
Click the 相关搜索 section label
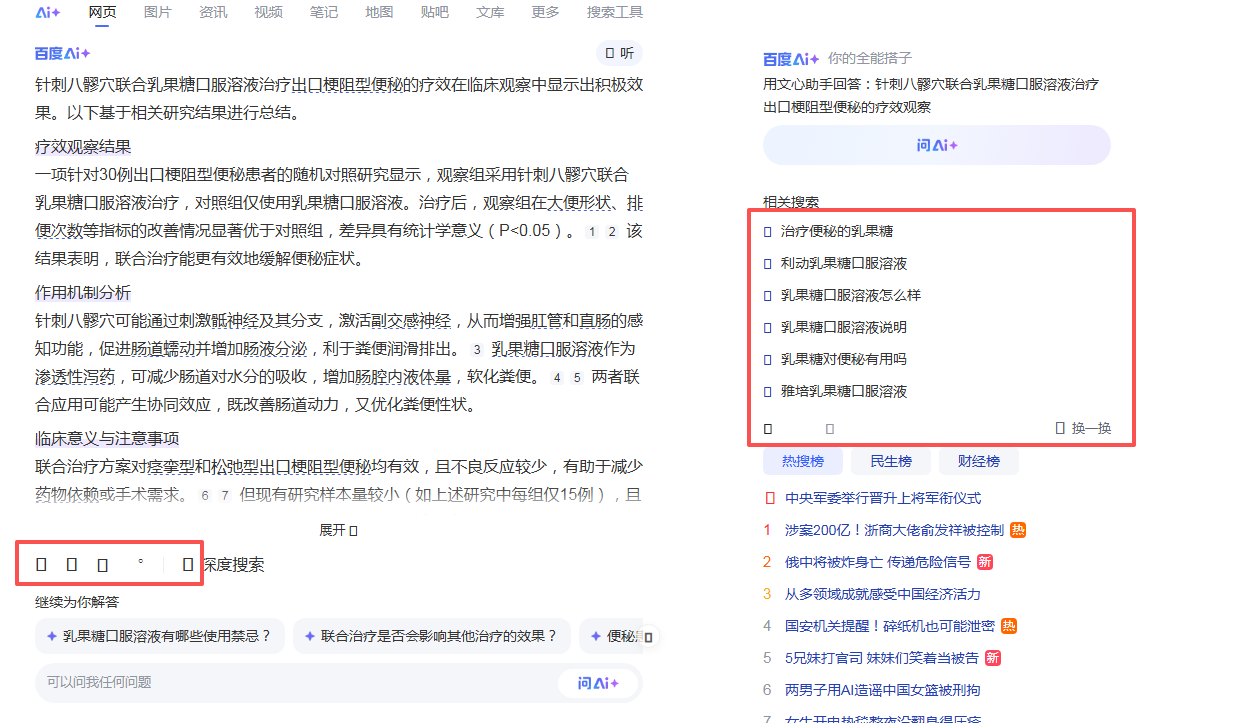[791, 202]
